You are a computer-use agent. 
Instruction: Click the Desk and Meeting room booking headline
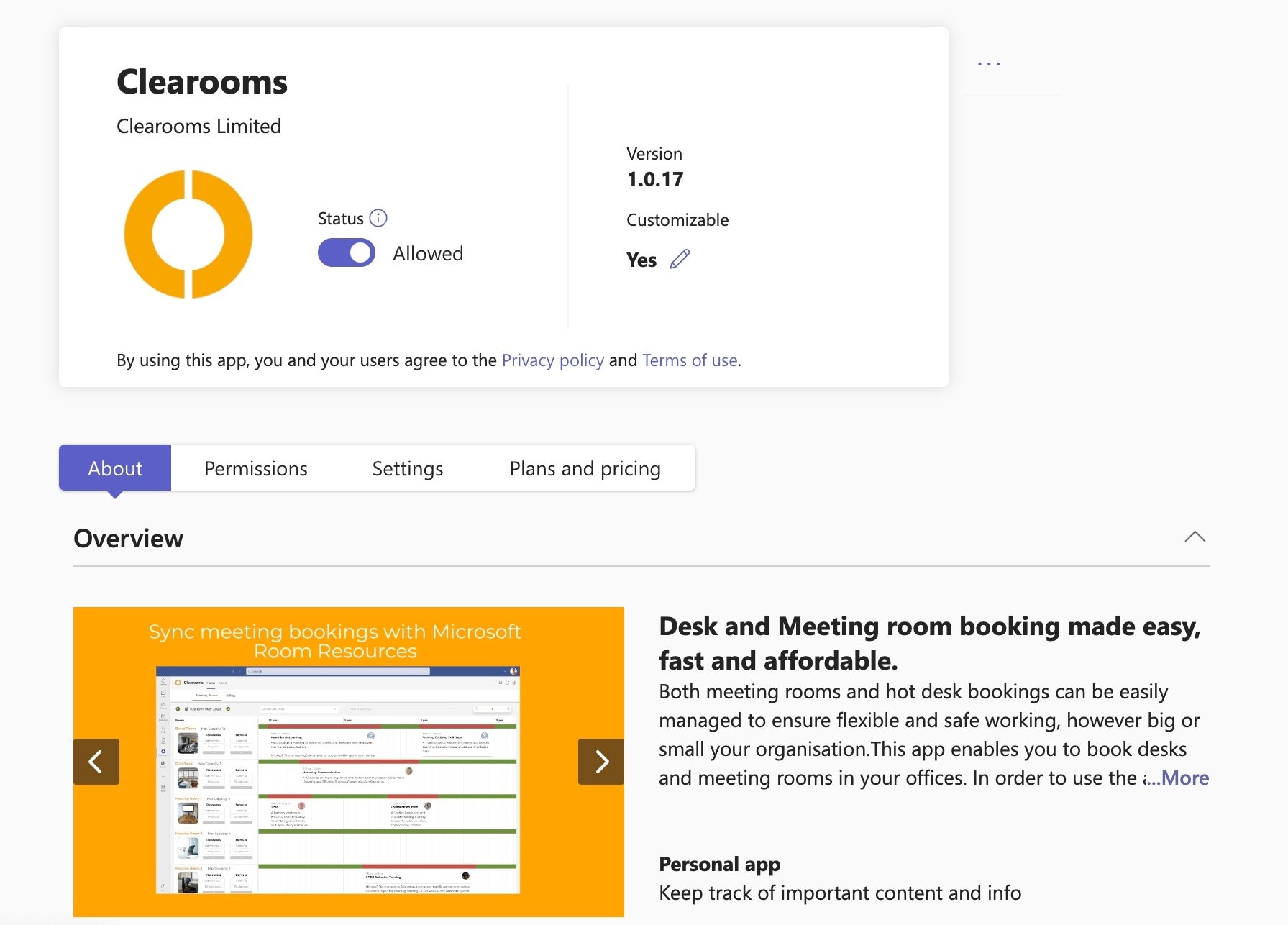click(x=930, y=643)
